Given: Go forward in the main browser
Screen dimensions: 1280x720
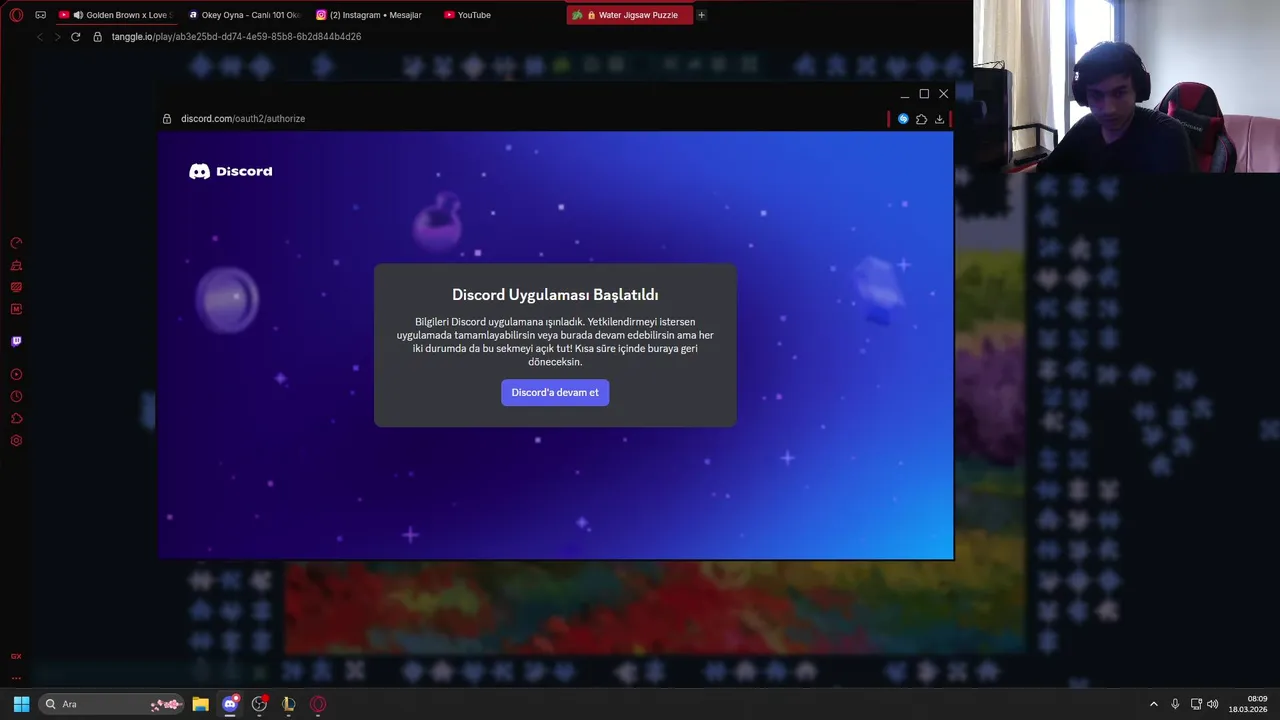Looking at the screenshot, I should (x=57, y=37).
